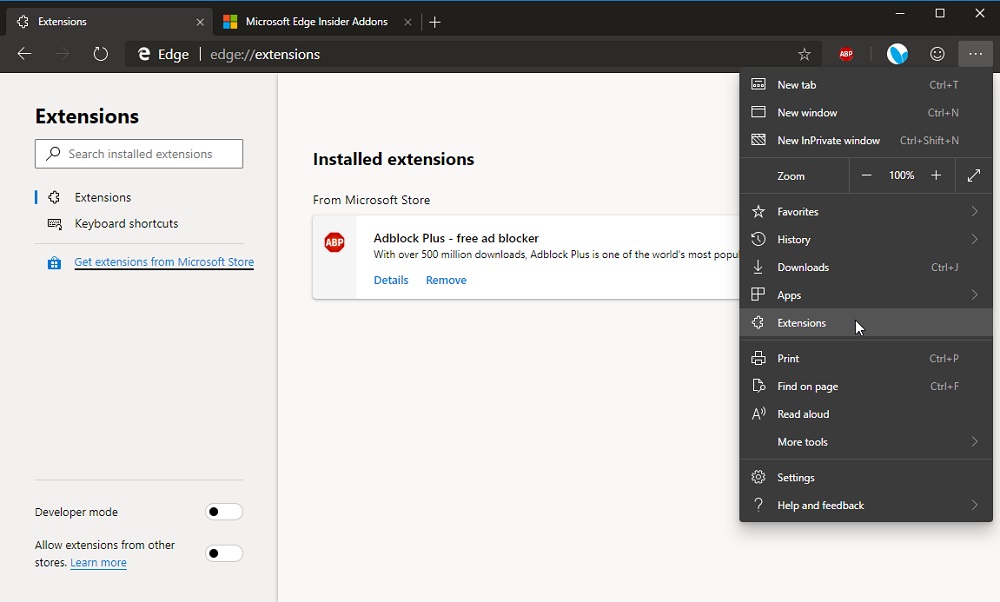1000x602 pixels.
Task: Select New window from menu
Action: click(866, 113)
